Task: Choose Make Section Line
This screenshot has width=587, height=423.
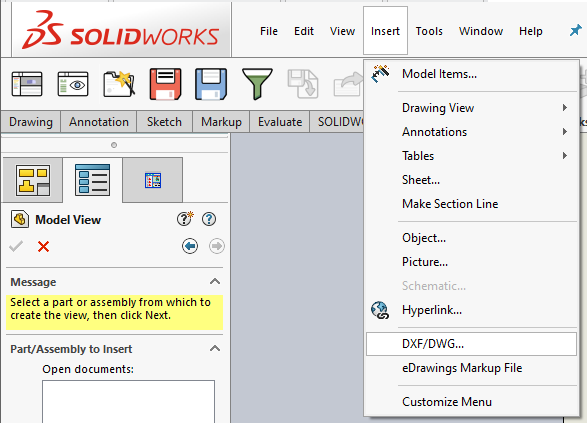Action: (x=471, y=204)
